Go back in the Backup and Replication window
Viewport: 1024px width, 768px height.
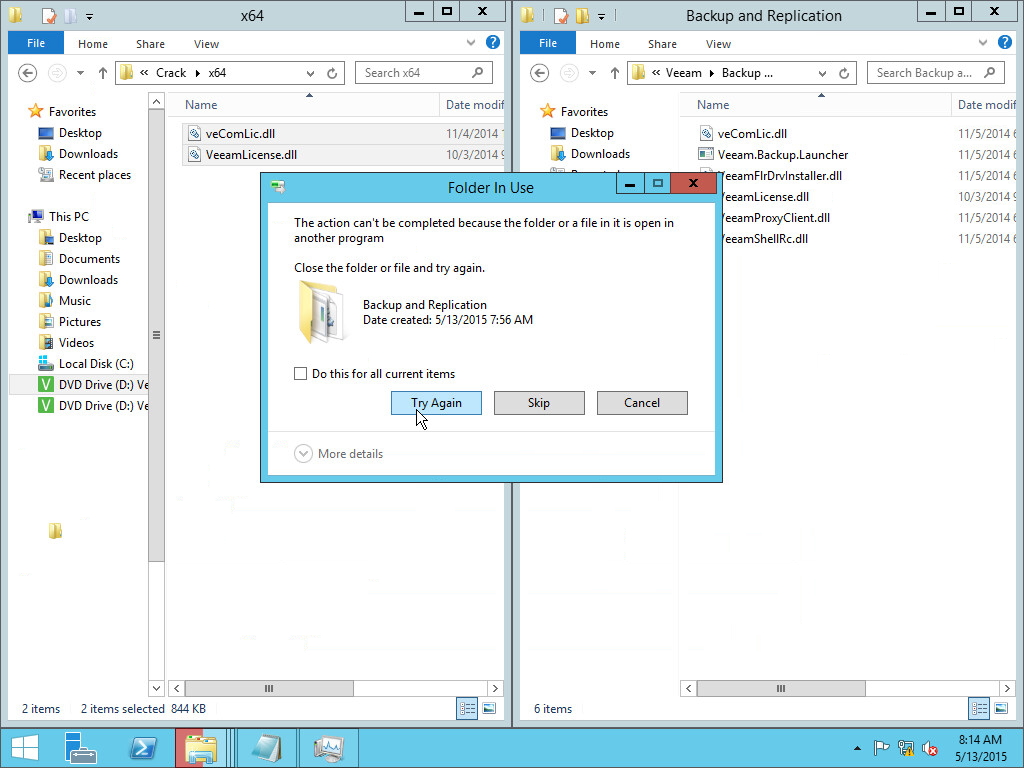coord(539,72)
